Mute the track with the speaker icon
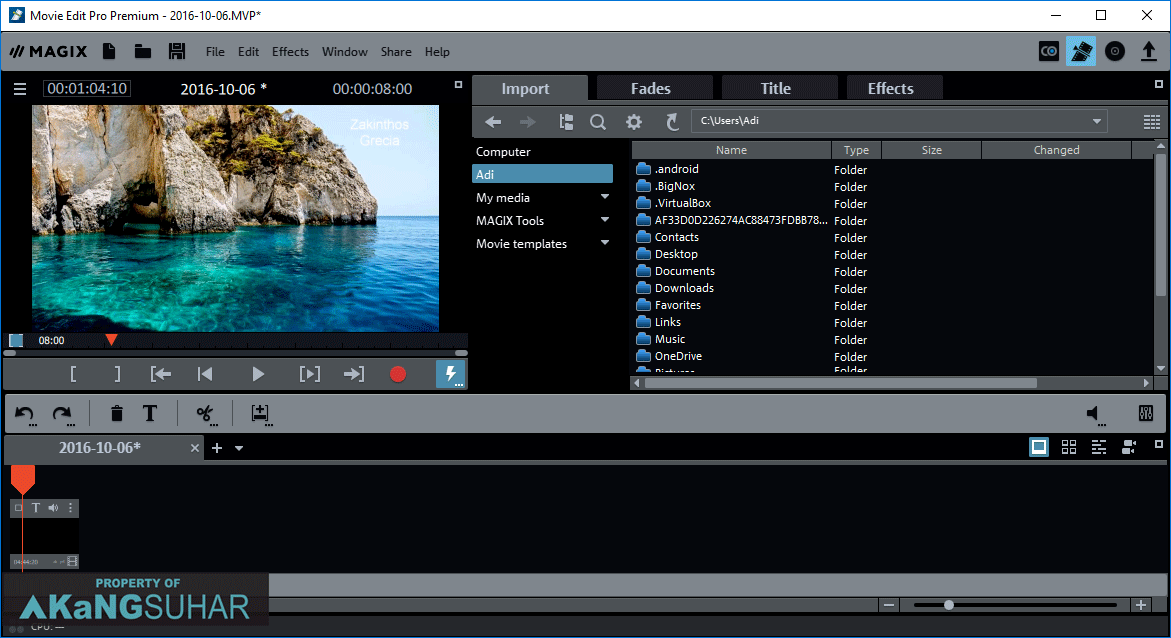1171x638 pixels. click(x=53, y=508)
